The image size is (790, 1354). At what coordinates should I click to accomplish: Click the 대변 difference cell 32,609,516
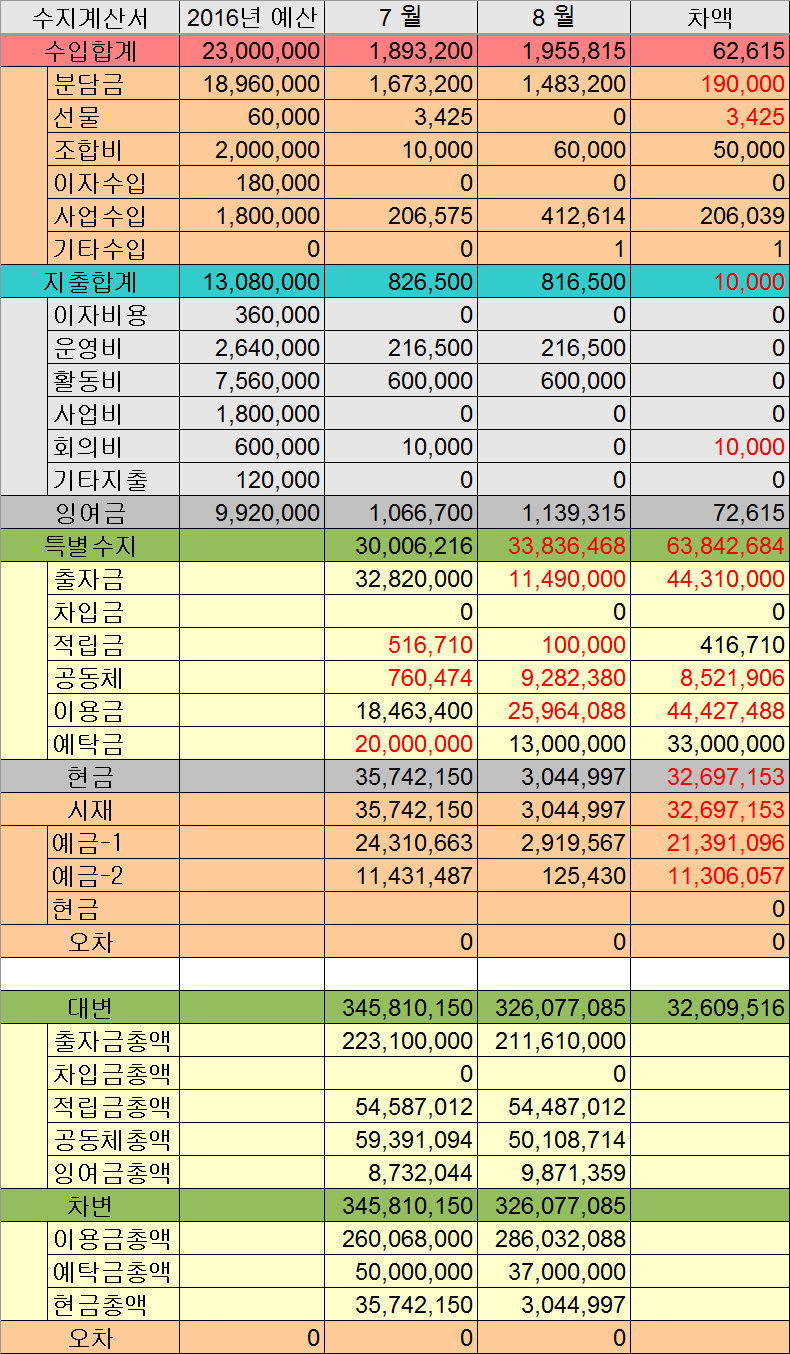click(x=709, y=1007)
